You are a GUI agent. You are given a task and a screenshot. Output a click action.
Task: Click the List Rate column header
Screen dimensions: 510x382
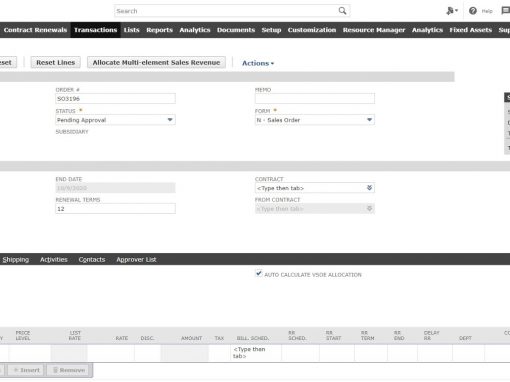tap(75, 335)
